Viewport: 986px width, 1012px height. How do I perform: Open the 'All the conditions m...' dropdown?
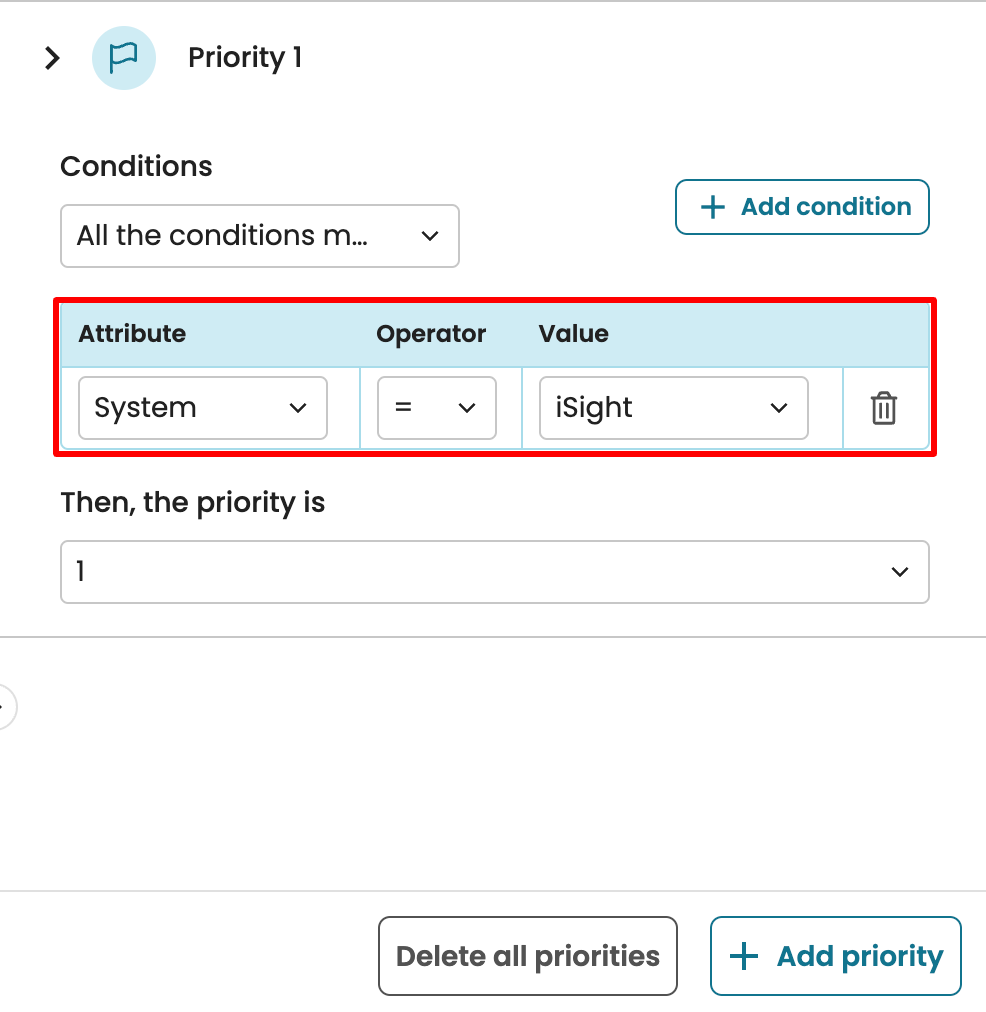point(259,236)
